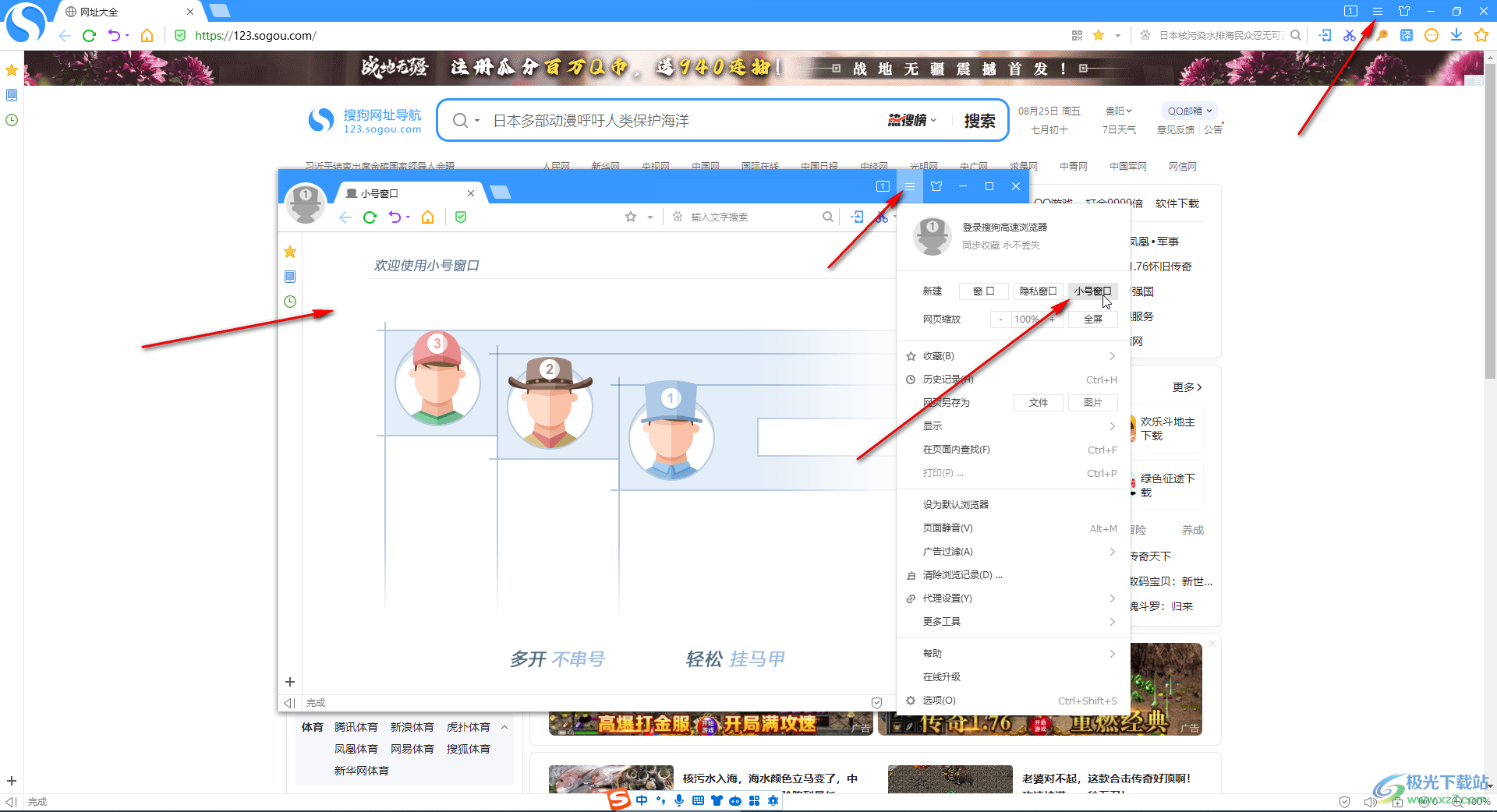
Task: Toggle the sound speaker icon in the main window status bar
Action: coord(1370,802)
